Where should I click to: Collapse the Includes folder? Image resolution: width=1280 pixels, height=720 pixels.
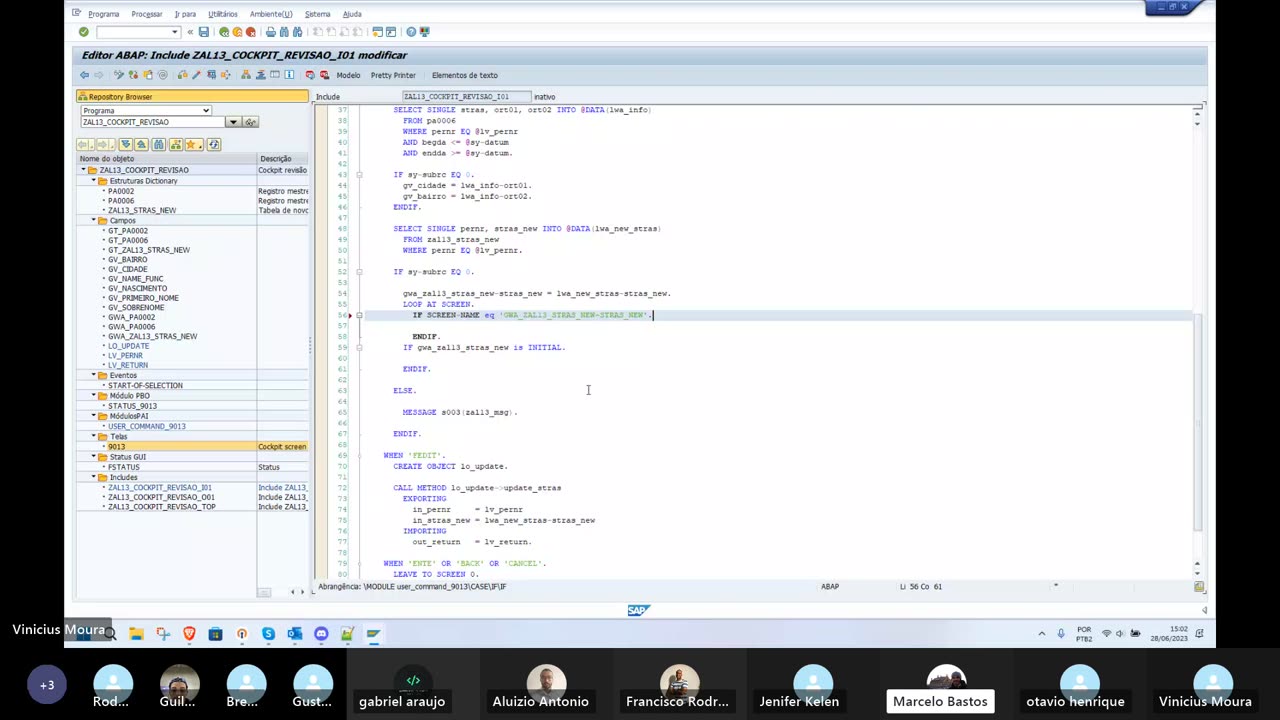point(93,477)
